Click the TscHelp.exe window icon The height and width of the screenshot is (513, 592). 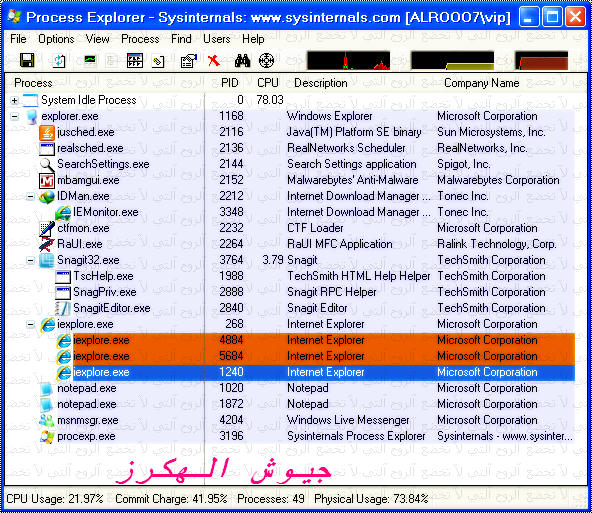(63, 277)
